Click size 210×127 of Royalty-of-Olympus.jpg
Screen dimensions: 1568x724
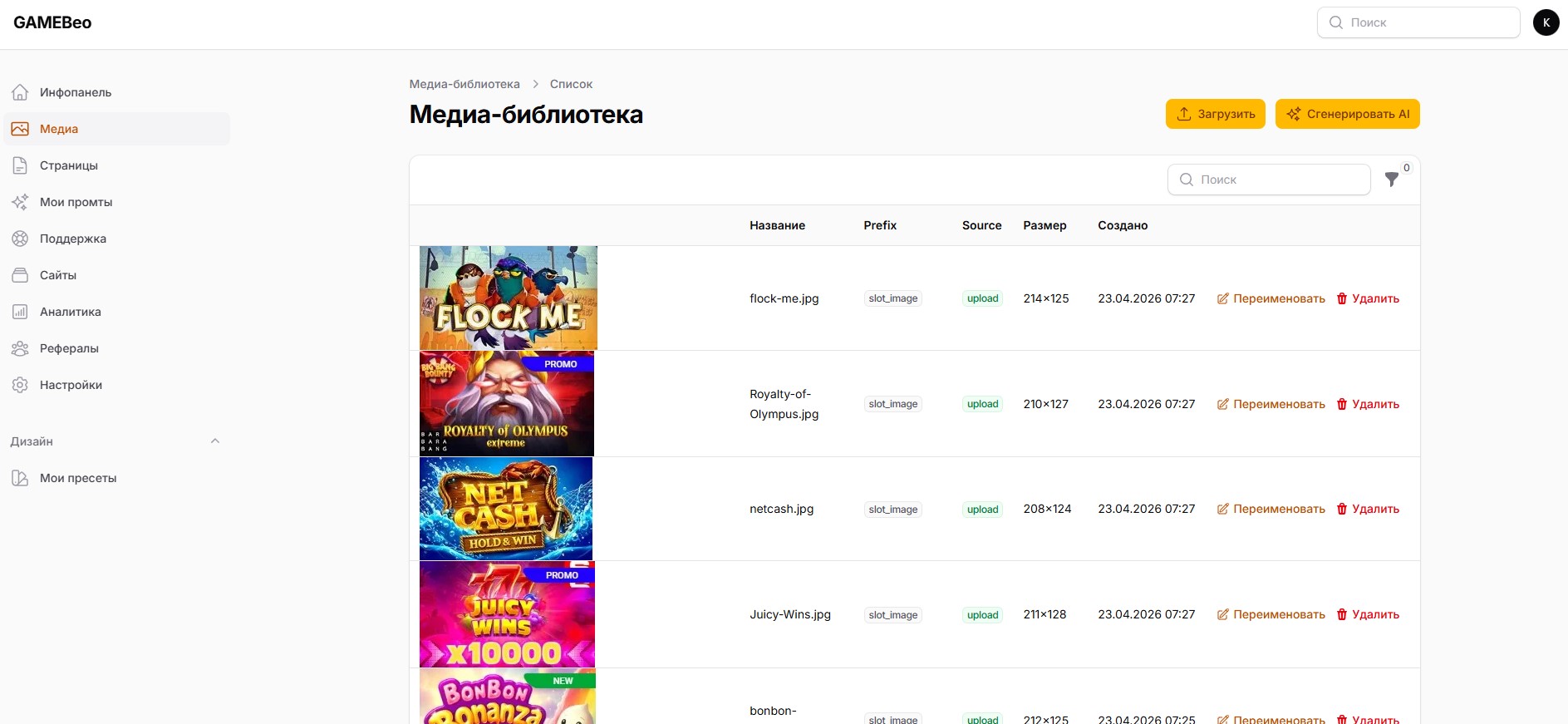[x=1045, y=404]
